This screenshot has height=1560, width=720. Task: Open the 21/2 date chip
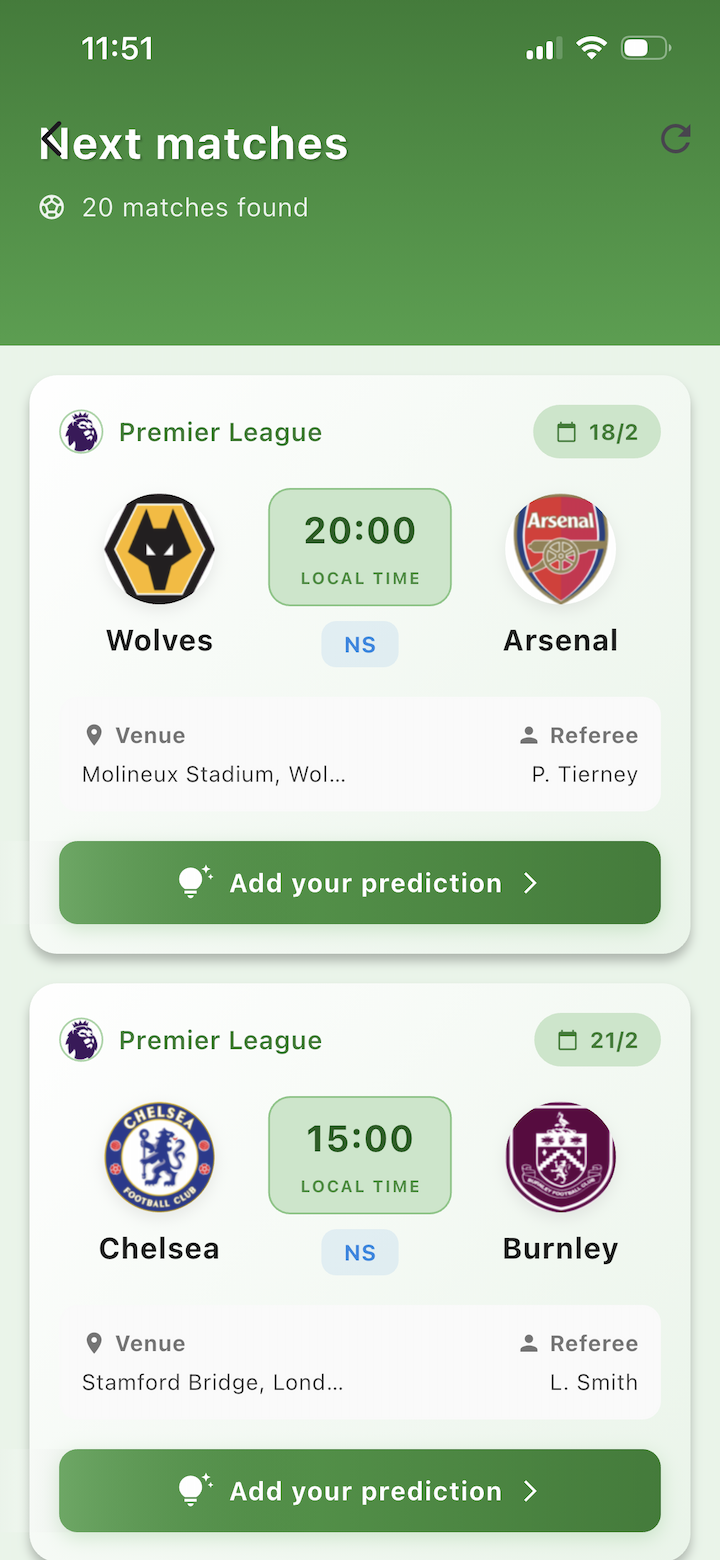point(597,1040)
